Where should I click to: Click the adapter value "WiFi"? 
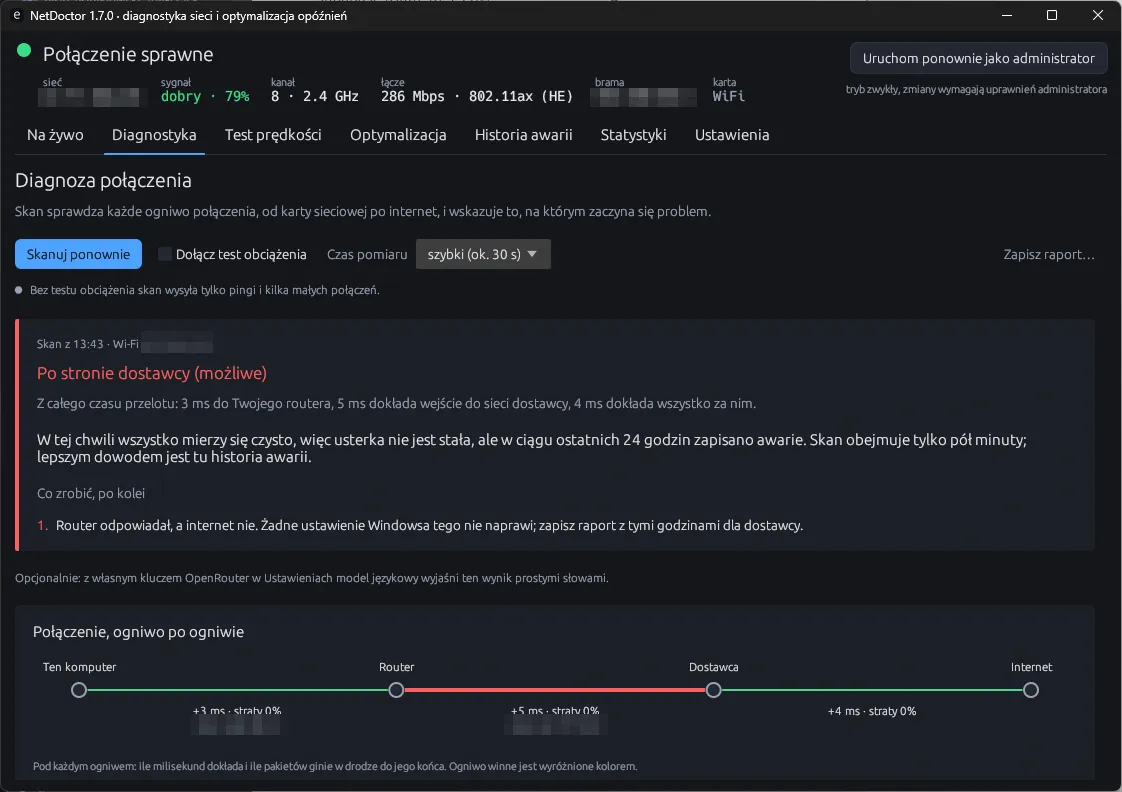pos(728,96)
